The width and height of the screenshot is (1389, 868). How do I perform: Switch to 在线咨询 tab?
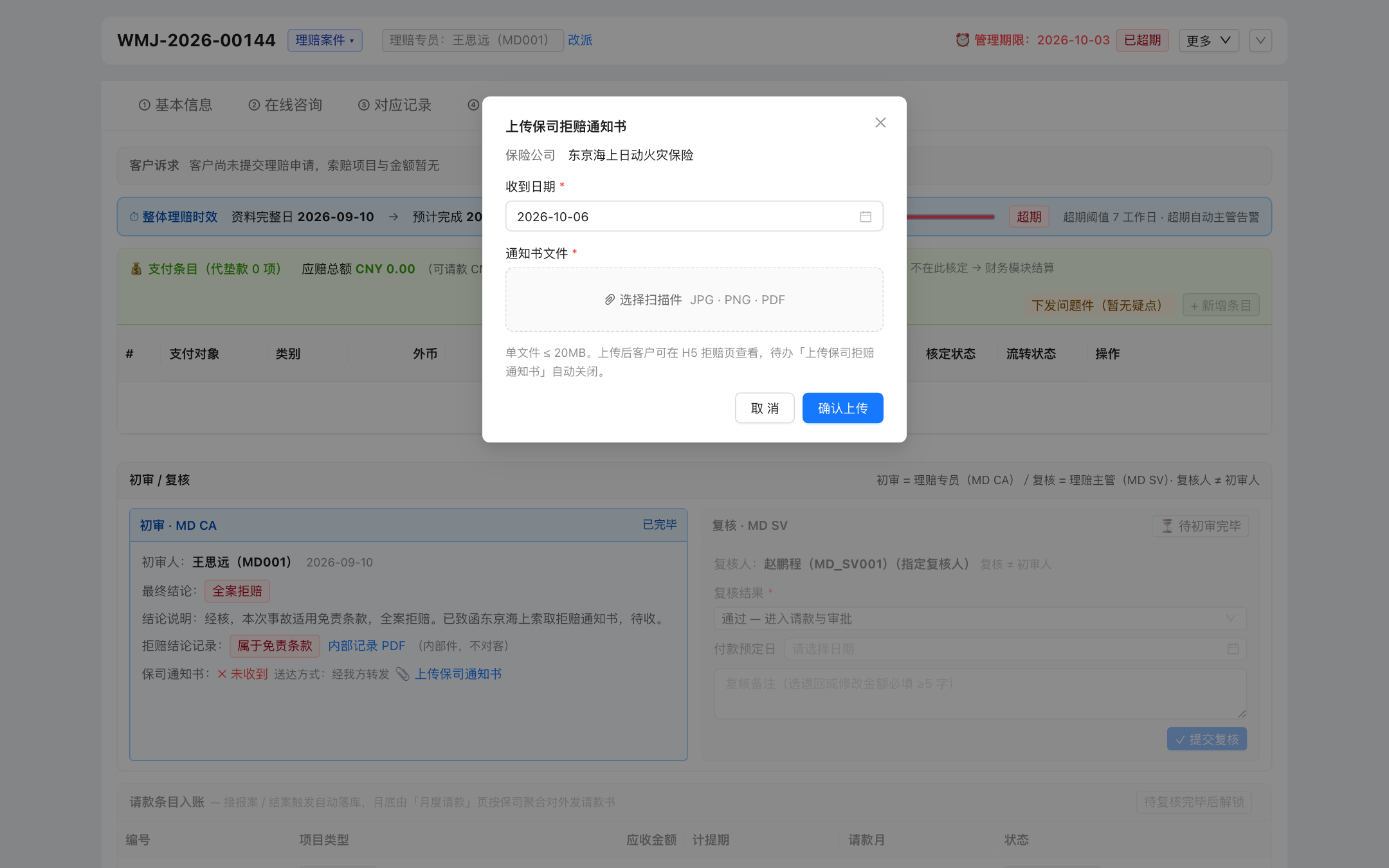[285, 105]
